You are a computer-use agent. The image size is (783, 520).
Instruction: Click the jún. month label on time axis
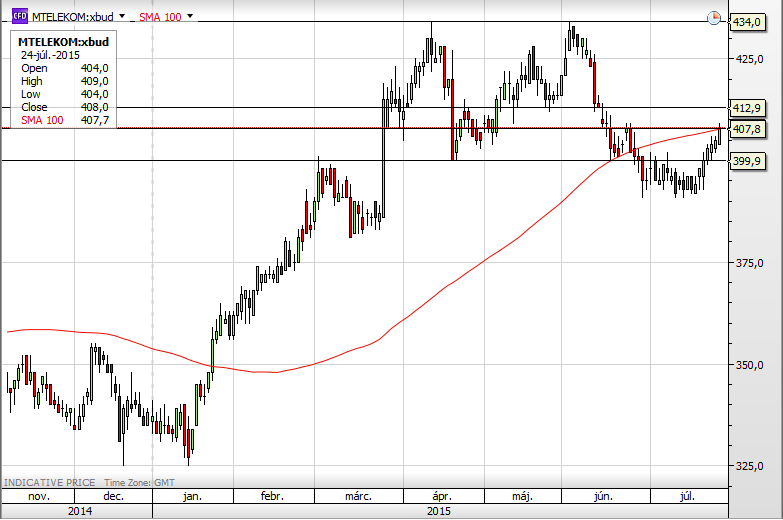(603, 497)
